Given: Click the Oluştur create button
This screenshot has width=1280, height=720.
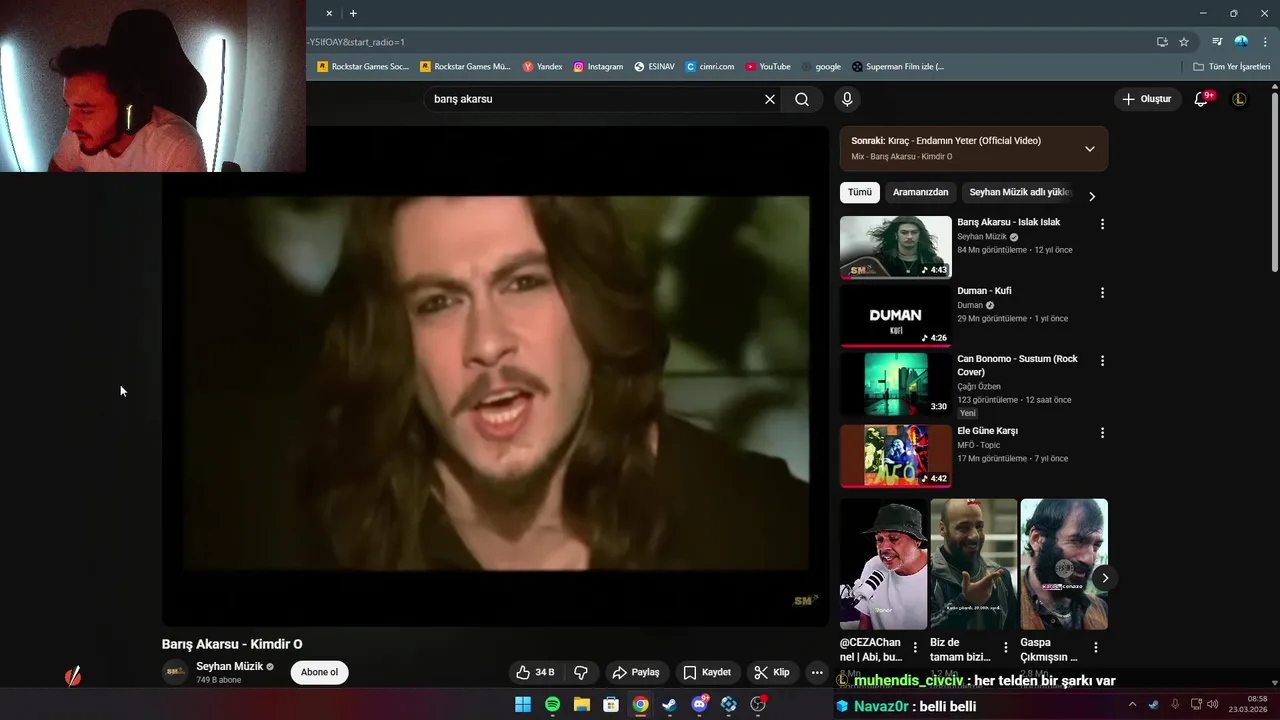Looking at the screenshot, I should 1146,99.
